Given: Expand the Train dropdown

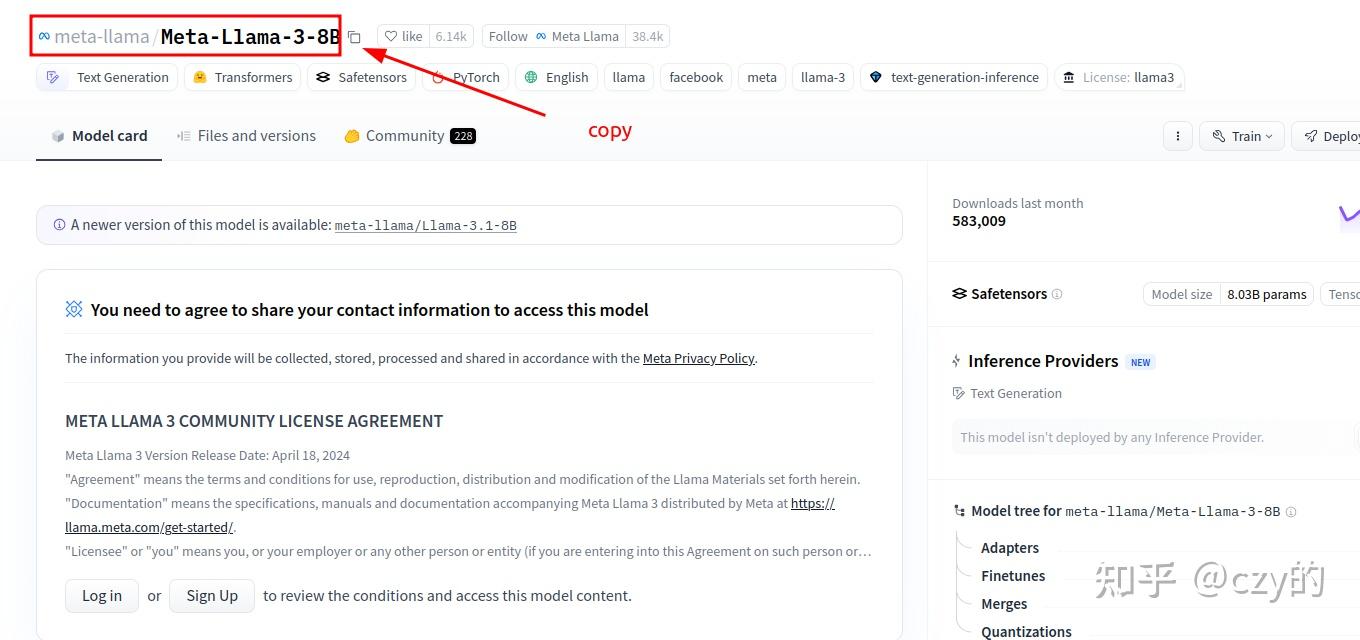Looking at the screenshot, I should [x=1241, y=136].
